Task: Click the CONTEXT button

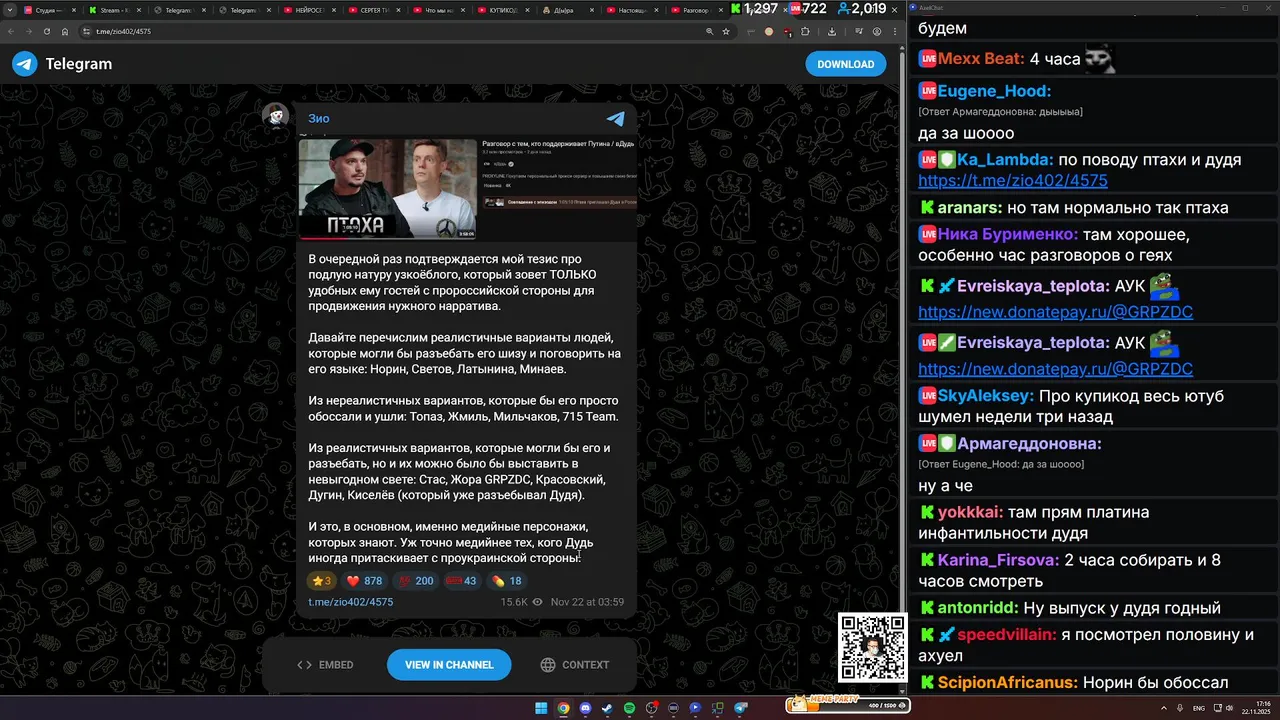Action: tap(575, 665)
